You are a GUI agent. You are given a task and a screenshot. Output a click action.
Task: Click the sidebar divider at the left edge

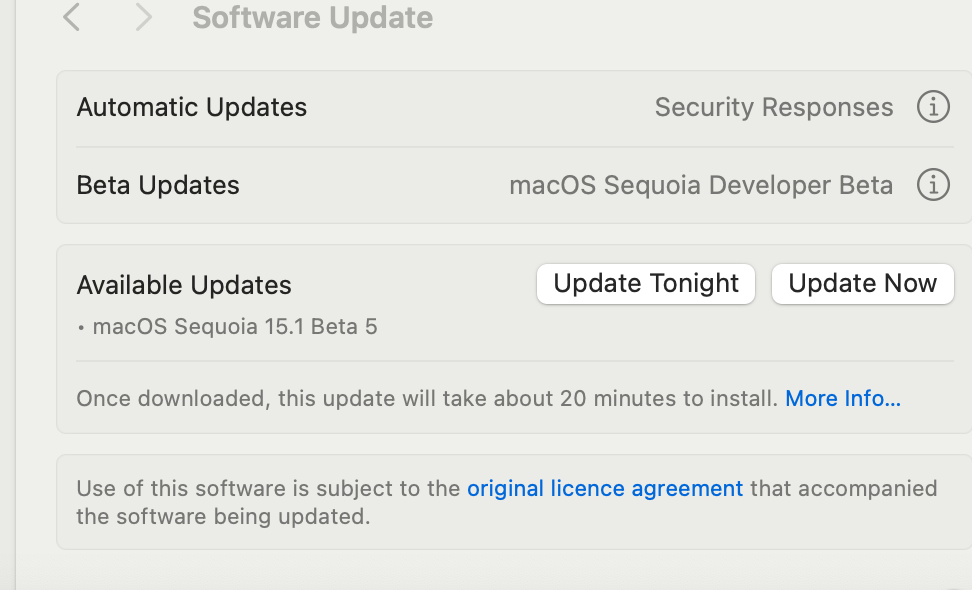[x=15, y=300]
